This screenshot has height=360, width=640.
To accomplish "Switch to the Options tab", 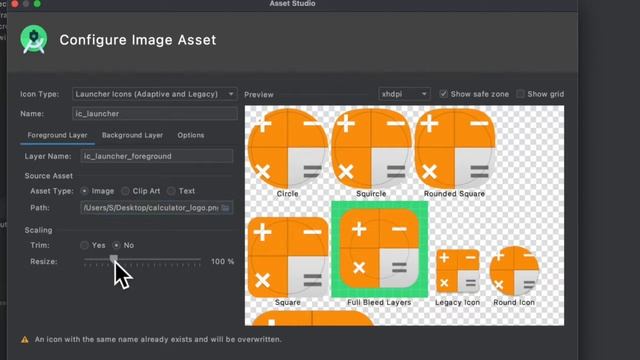I will [x=191, y=135].
